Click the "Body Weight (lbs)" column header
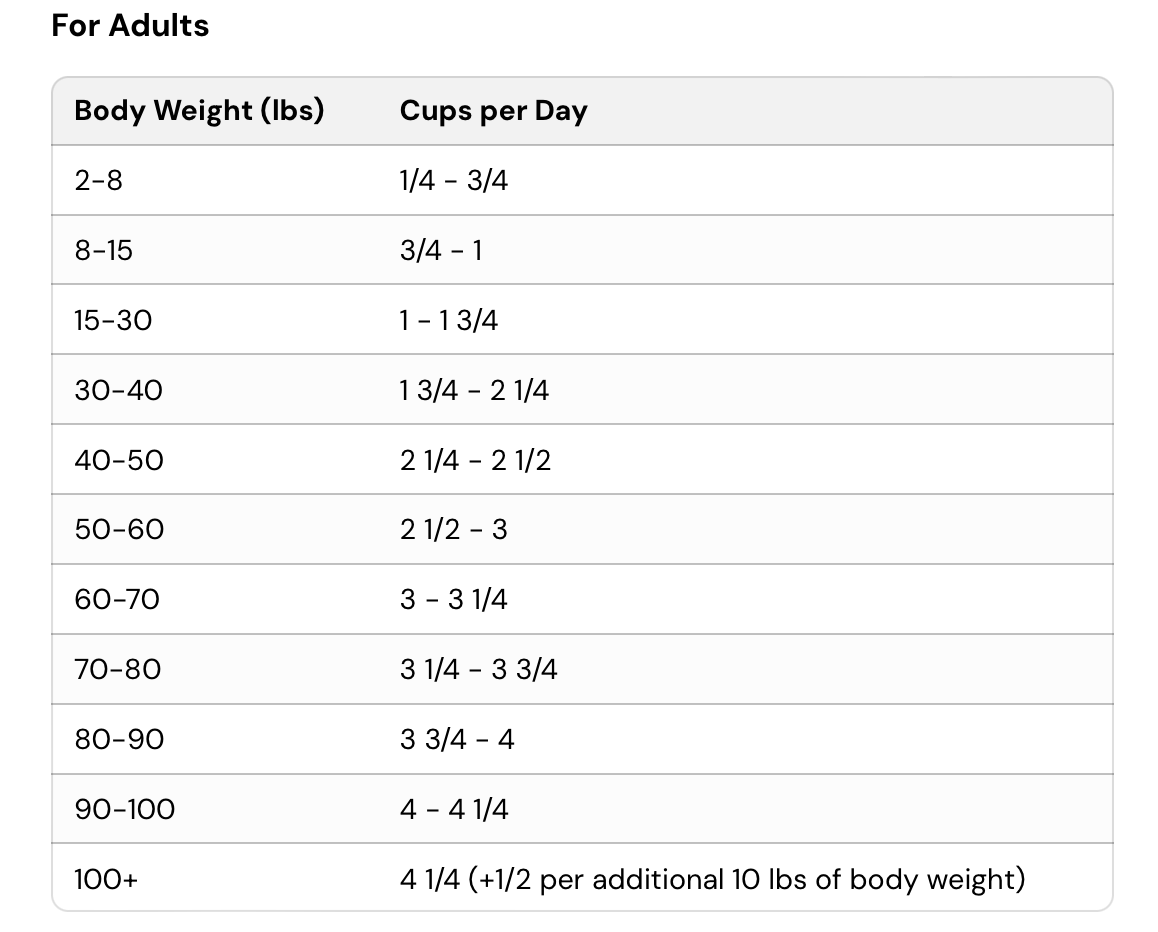This screenshot has height=932, width=1158. (x=199, y=111)
